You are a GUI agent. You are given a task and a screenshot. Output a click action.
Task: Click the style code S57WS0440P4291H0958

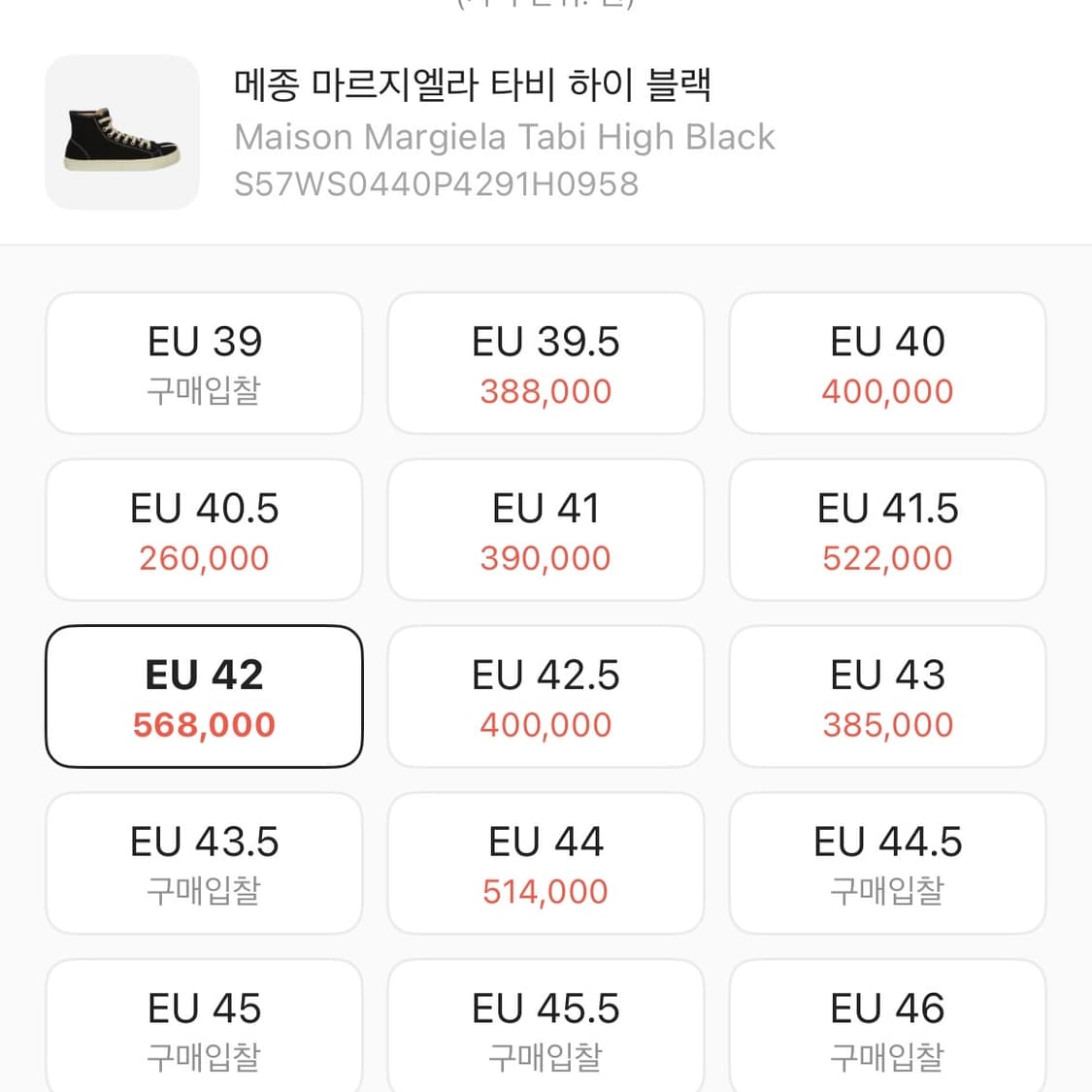(x=436, y=182)
